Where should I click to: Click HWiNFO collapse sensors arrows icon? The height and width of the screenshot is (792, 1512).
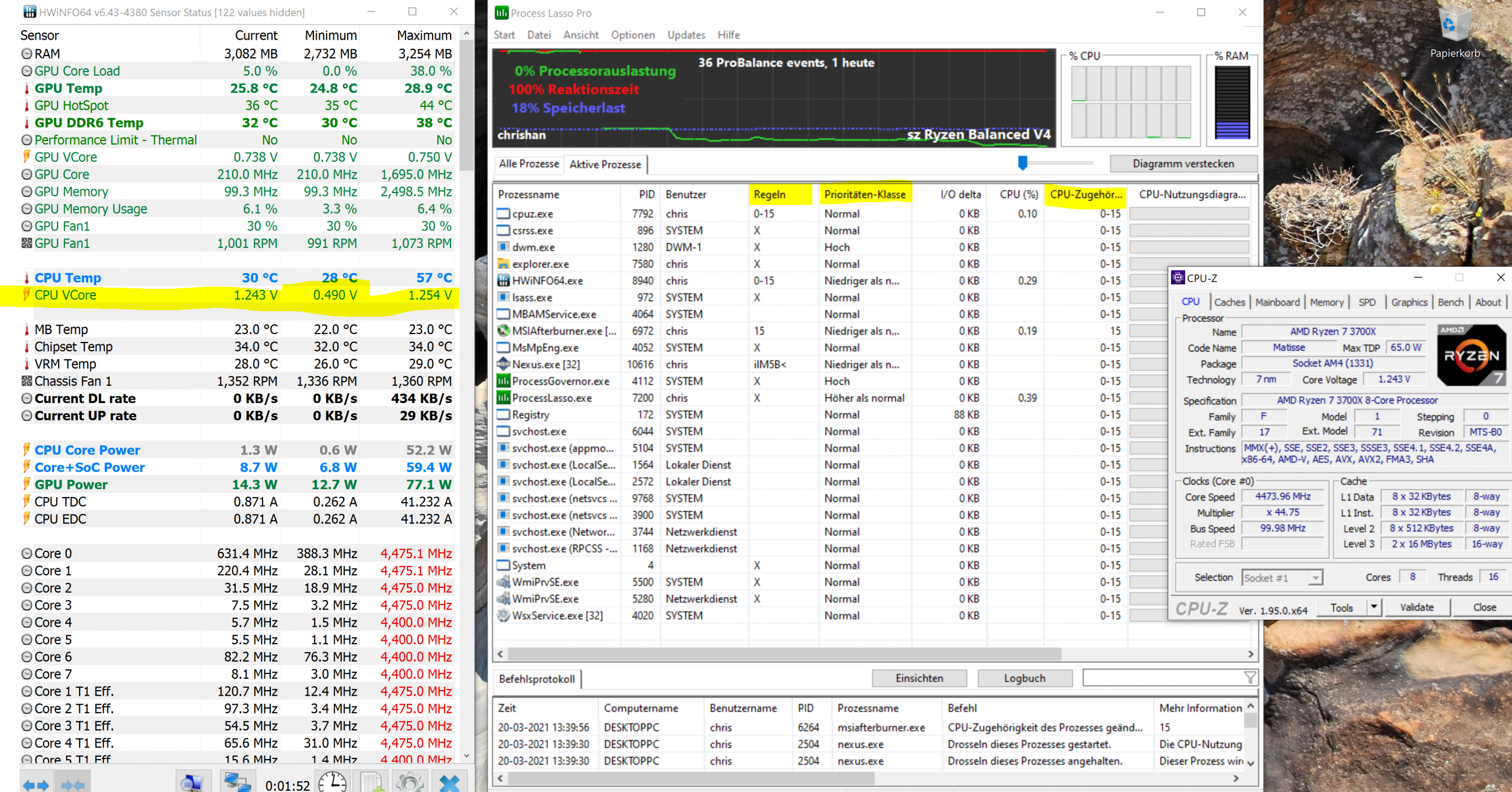(x=73, y=784)
